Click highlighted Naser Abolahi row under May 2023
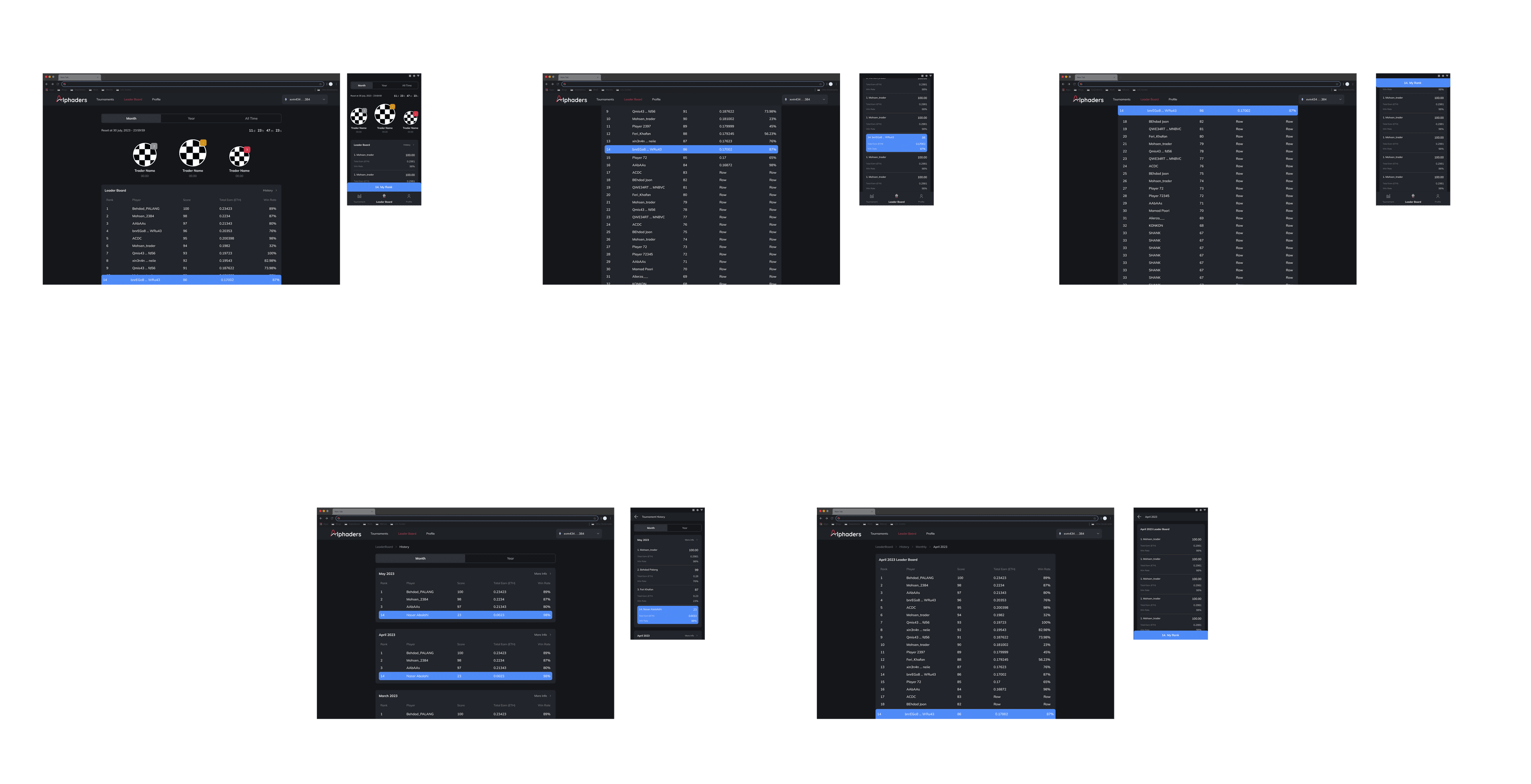Image resolution: width=1531 pixels, height=784 pixels. coord(465,615)
